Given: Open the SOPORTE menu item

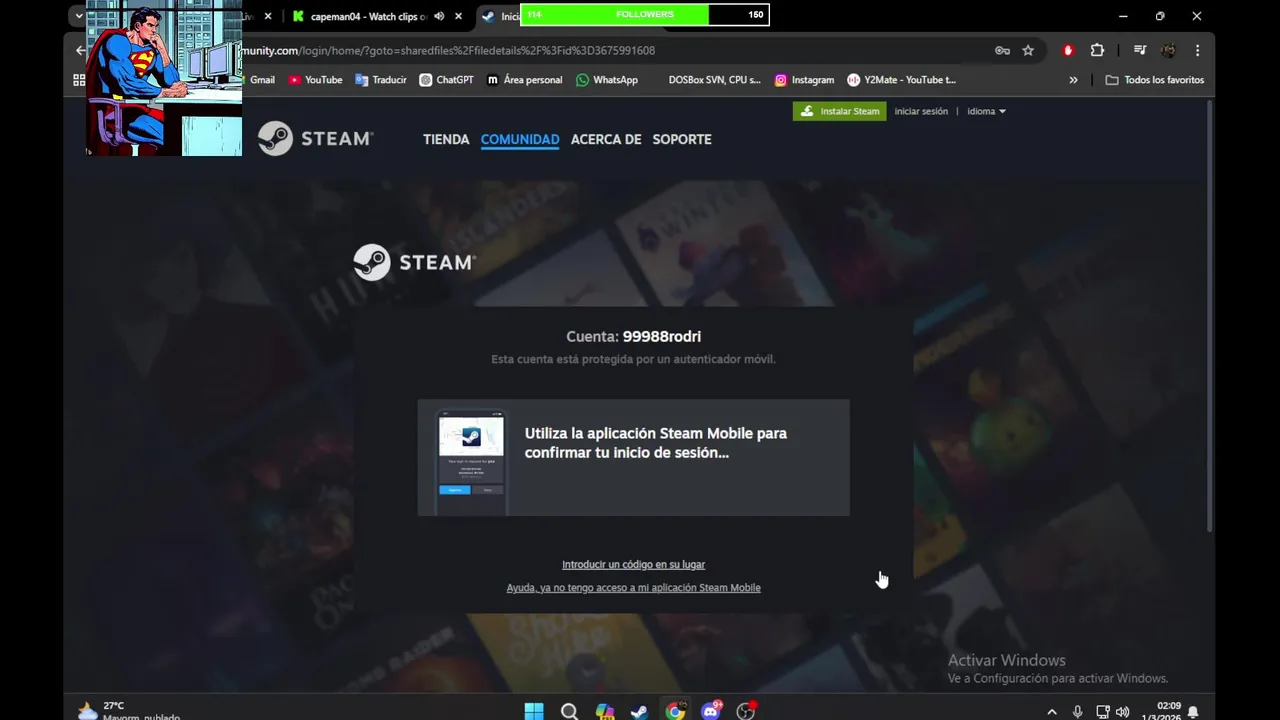Looking at the screenshot, I should [682, 139].
